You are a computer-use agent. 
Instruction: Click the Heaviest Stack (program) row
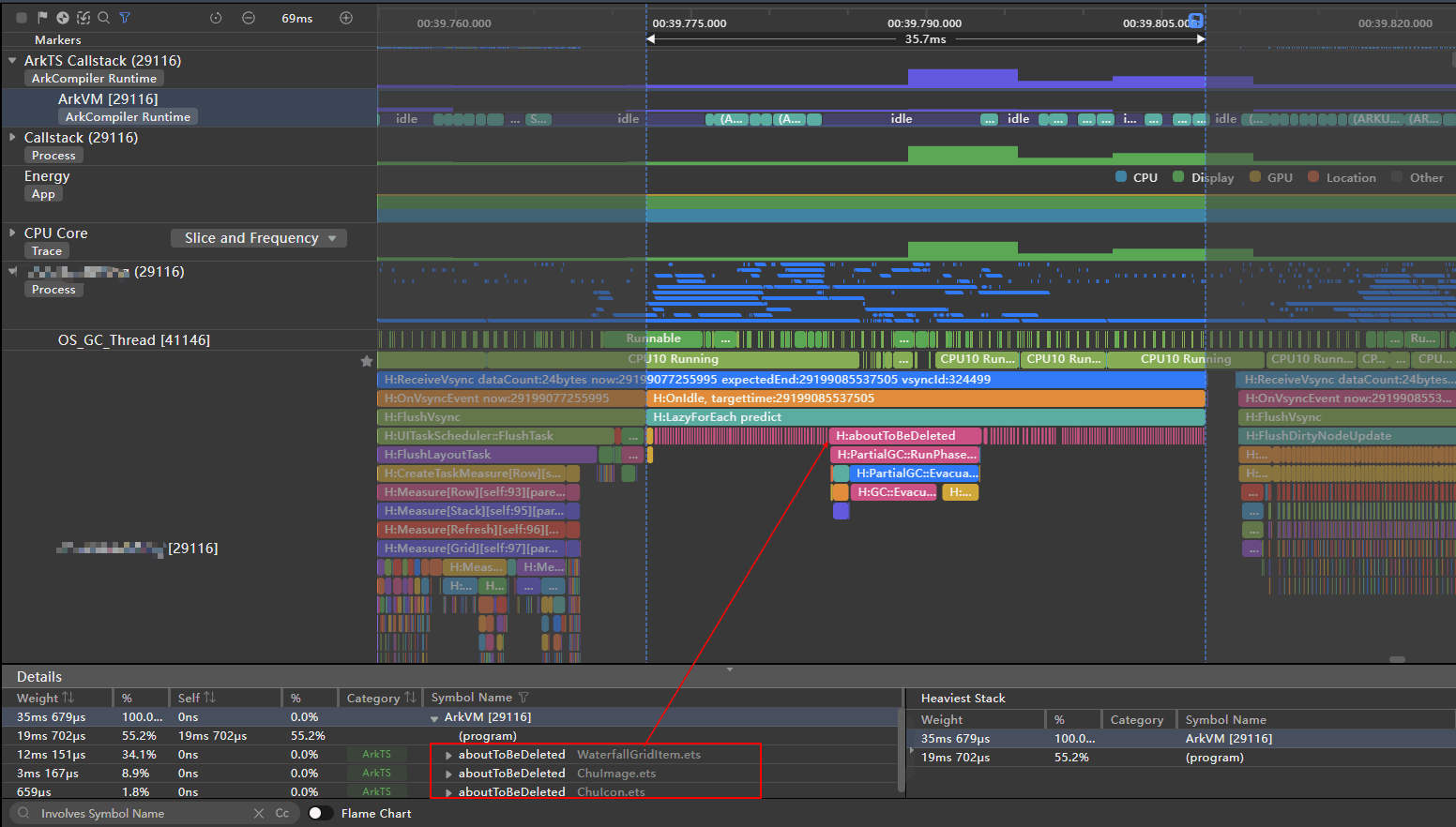pyautogui.click(x=1182, y=758)
